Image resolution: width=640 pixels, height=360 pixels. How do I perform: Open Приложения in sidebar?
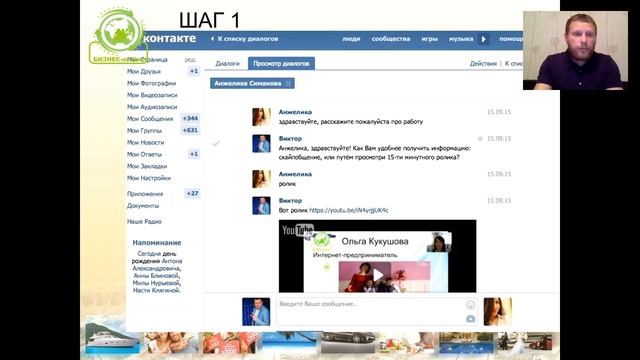[x=145, y=194]
